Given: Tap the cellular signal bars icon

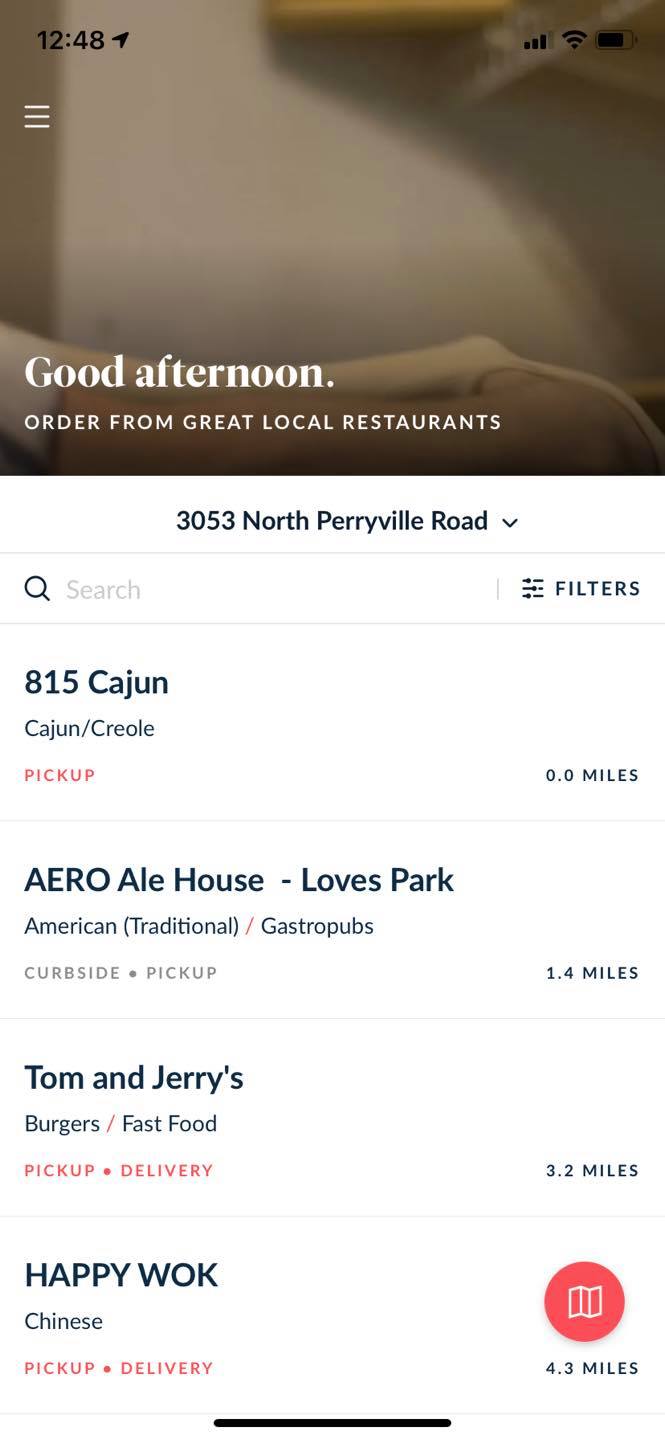Looking at the screenshot, I should [537, 41].
